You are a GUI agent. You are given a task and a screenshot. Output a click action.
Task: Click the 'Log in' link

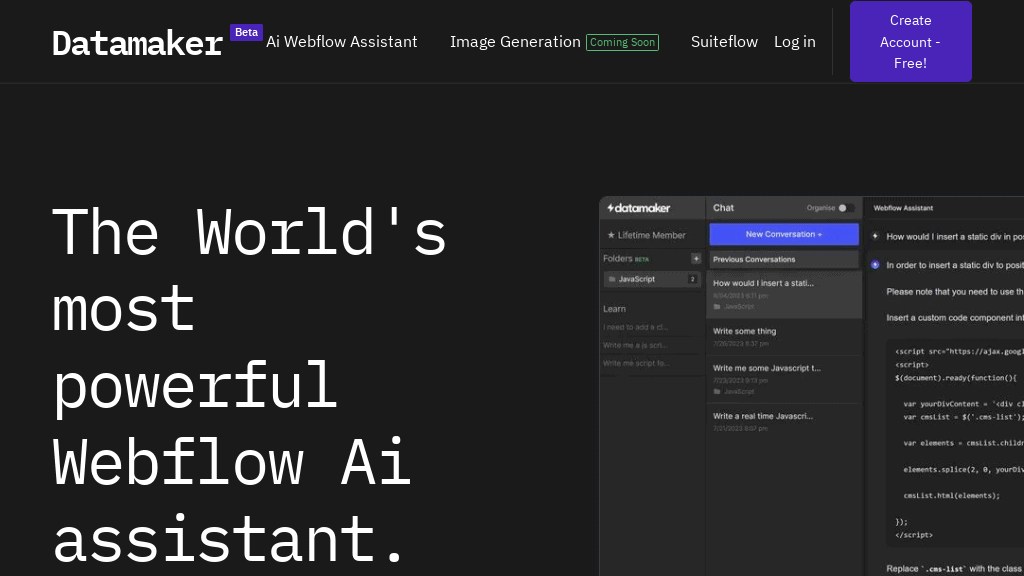tap(794, 42)
